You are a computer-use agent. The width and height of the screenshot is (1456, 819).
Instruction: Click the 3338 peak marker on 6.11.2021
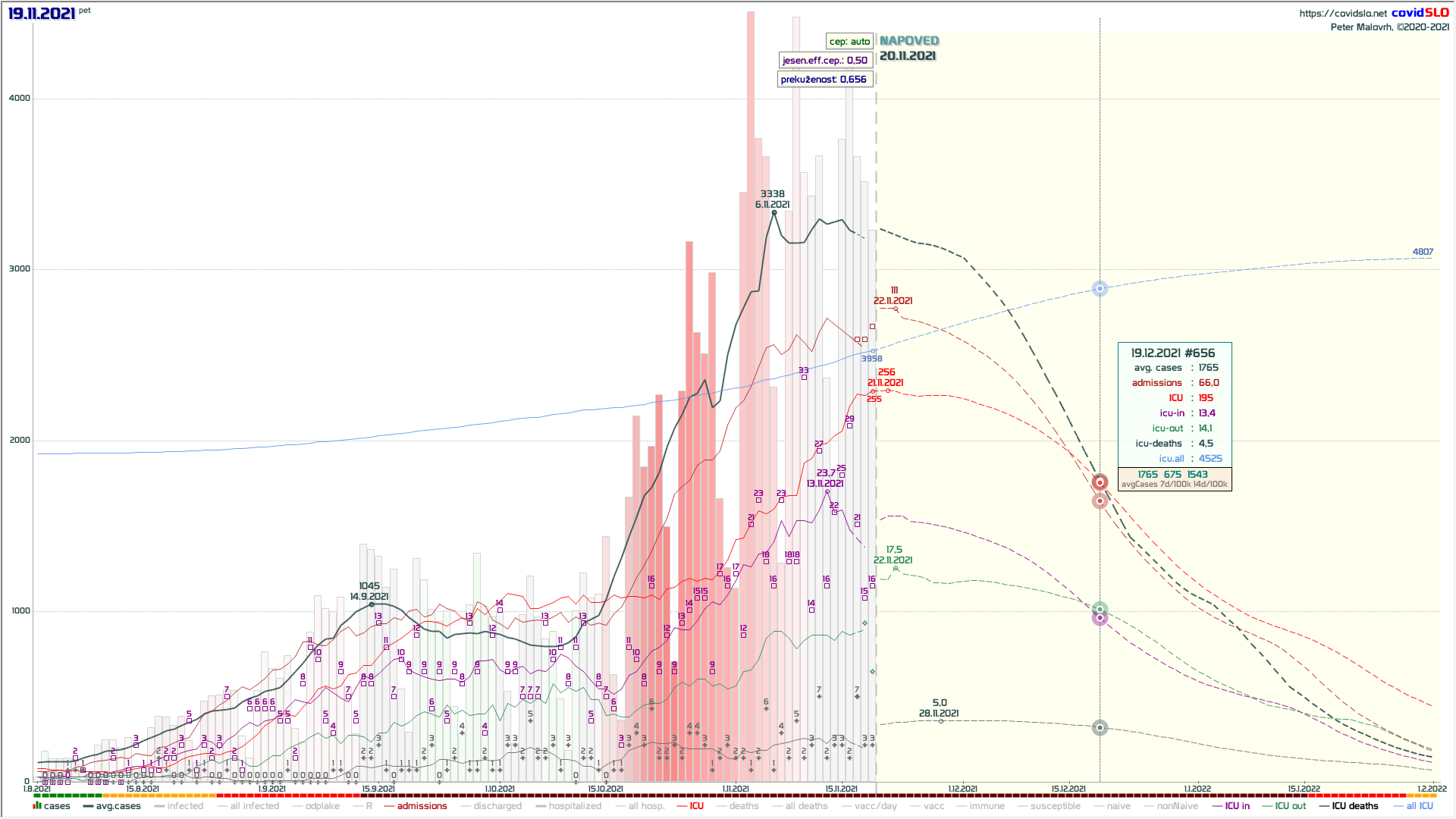tap(774, 213)
